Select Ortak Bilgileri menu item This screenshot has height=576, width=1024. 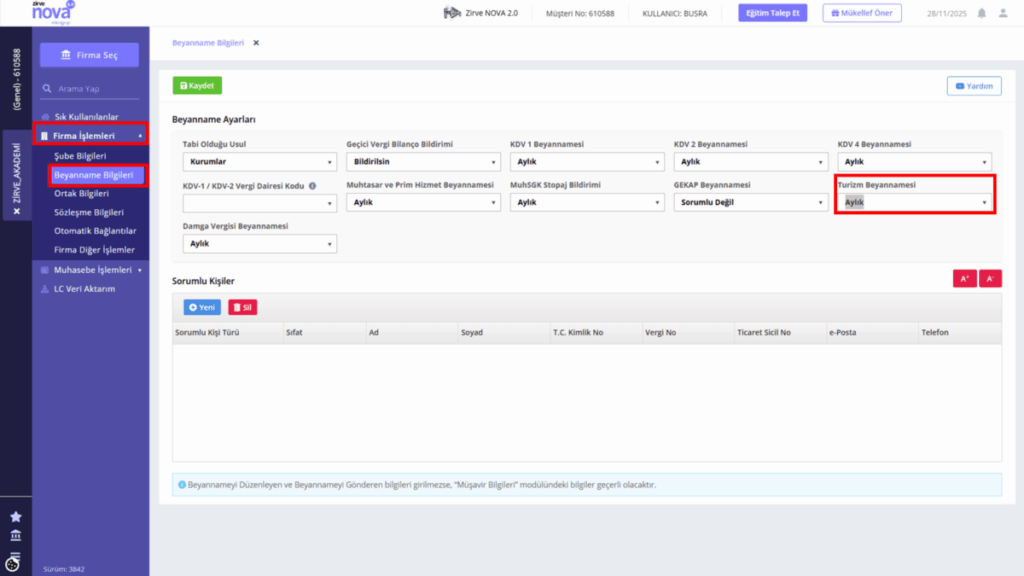[82, 193]
